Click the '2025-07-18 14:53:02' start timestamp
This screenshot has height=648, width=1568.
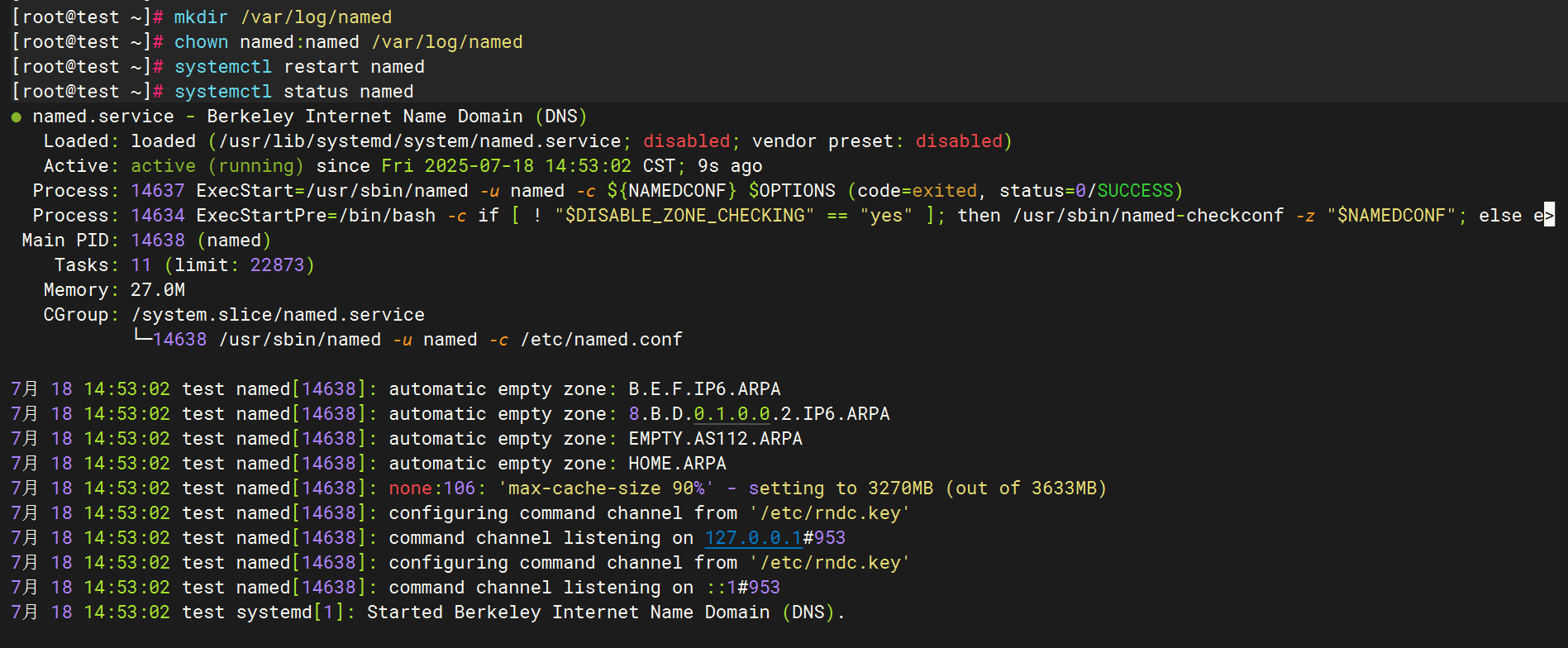(x=527, y=166)
